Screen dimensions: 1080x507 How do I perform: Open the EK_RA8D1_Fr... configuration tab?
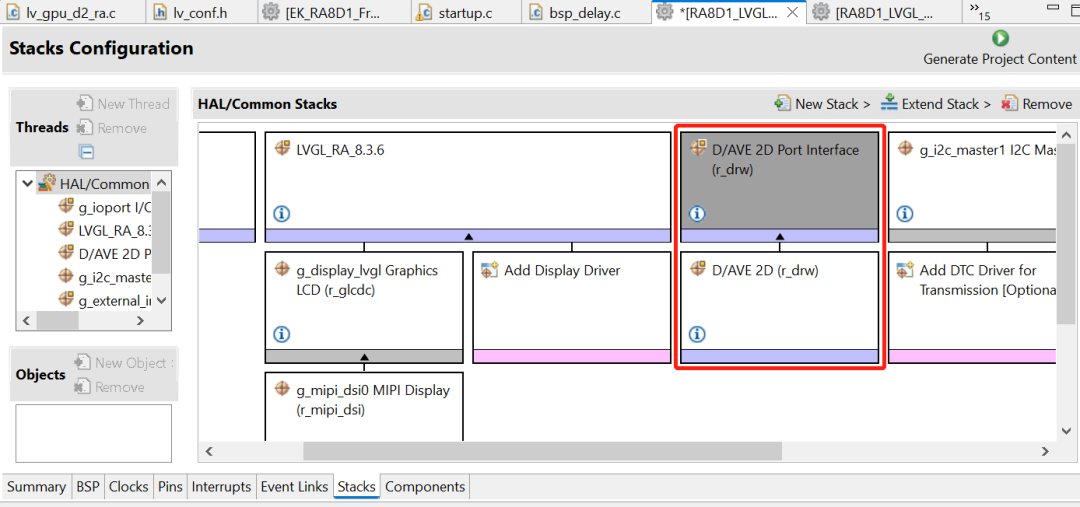[x=334, y=12]
